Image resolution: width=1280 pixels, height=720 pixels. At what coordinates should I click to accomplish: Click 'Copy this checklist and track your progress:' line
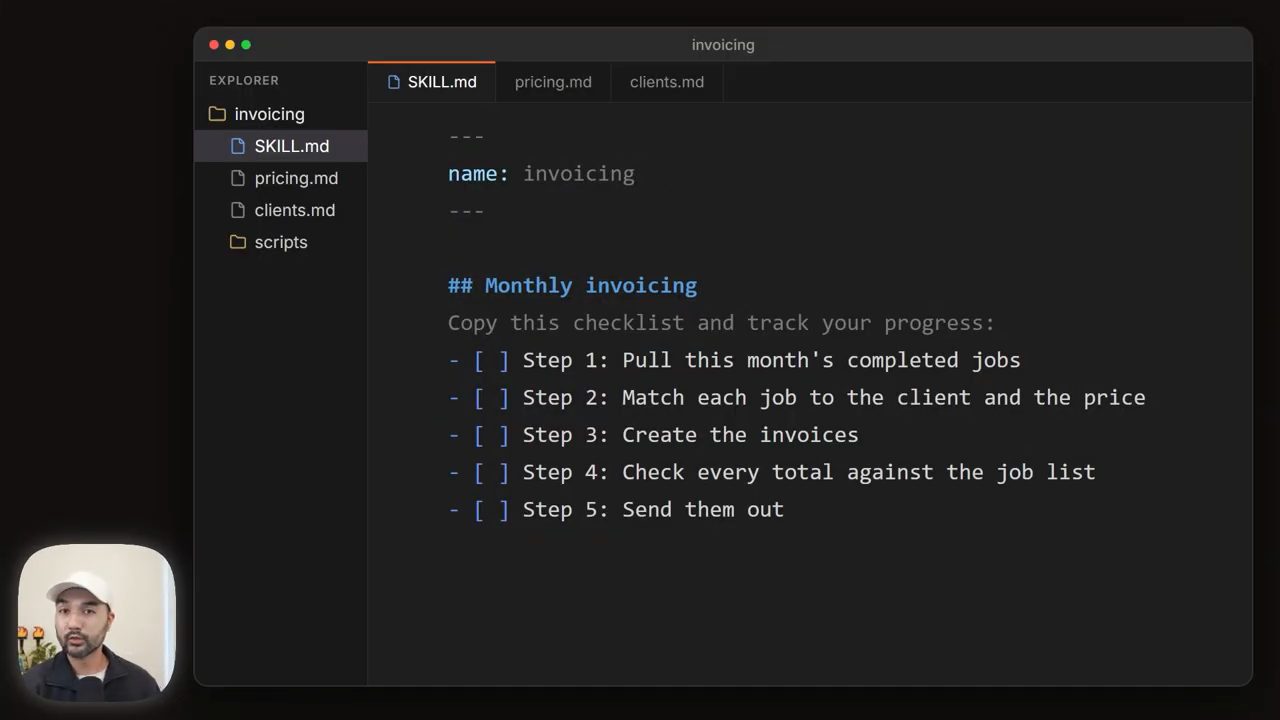point(721,323)
